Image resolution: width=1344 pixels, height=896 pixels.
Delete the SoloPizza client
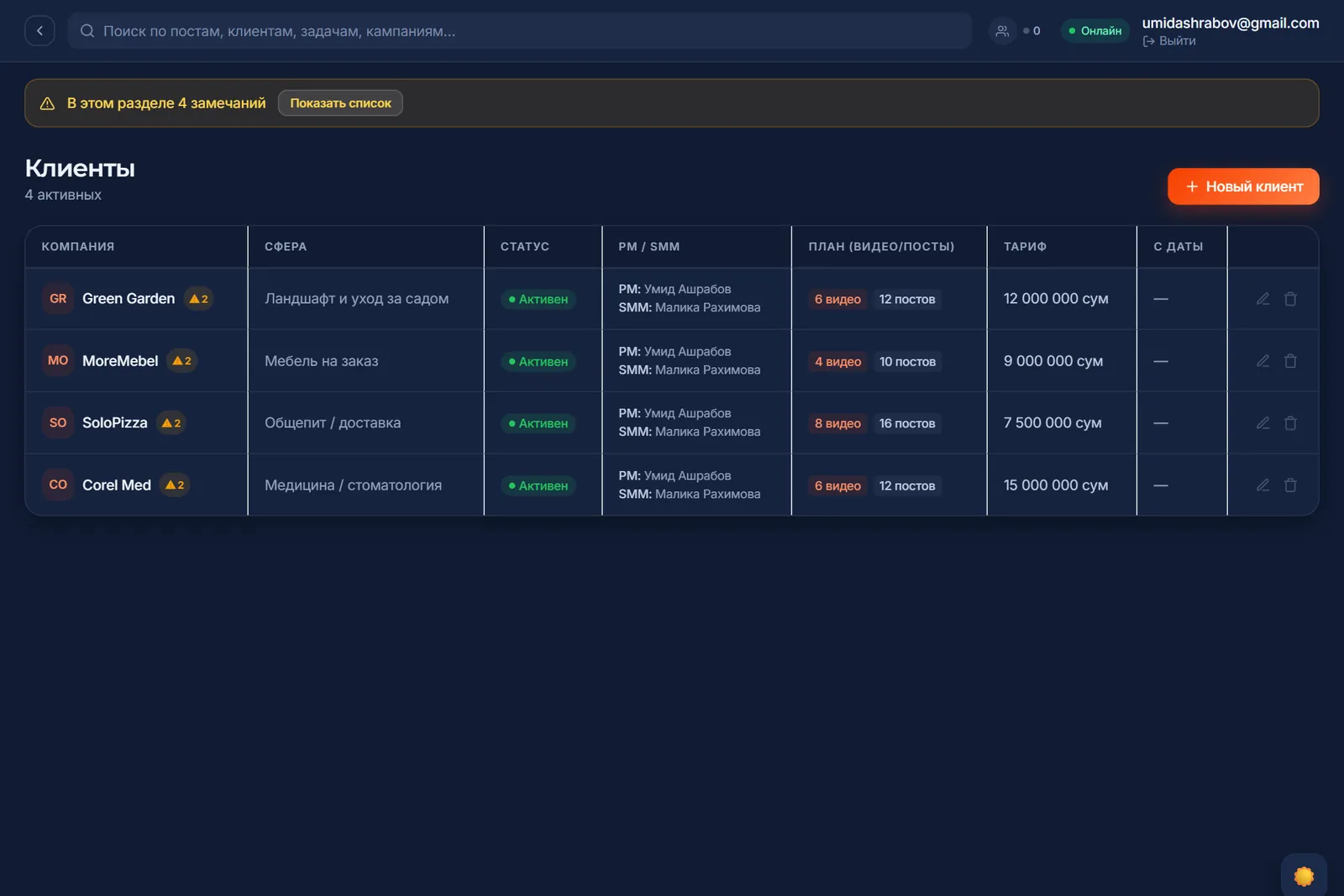tap(1291, 423)
